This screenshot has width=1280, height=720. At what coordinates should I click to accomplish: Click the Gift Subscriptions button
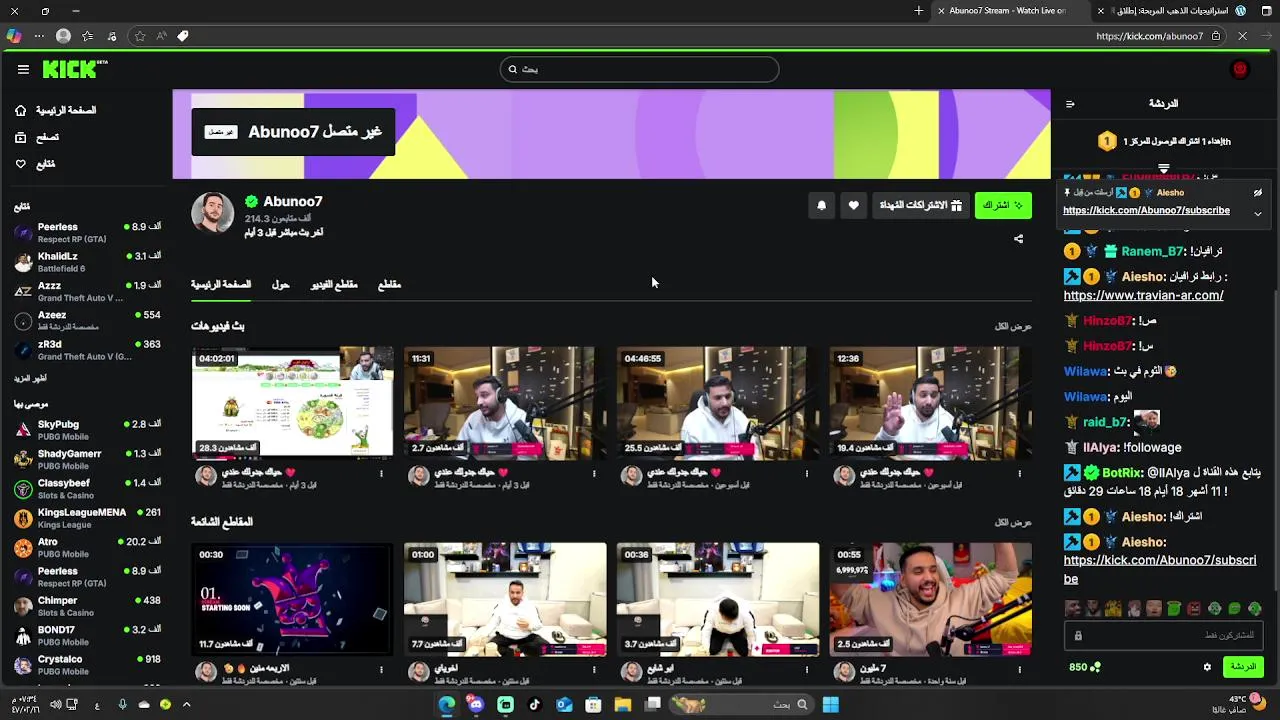[x=920, y=205]
